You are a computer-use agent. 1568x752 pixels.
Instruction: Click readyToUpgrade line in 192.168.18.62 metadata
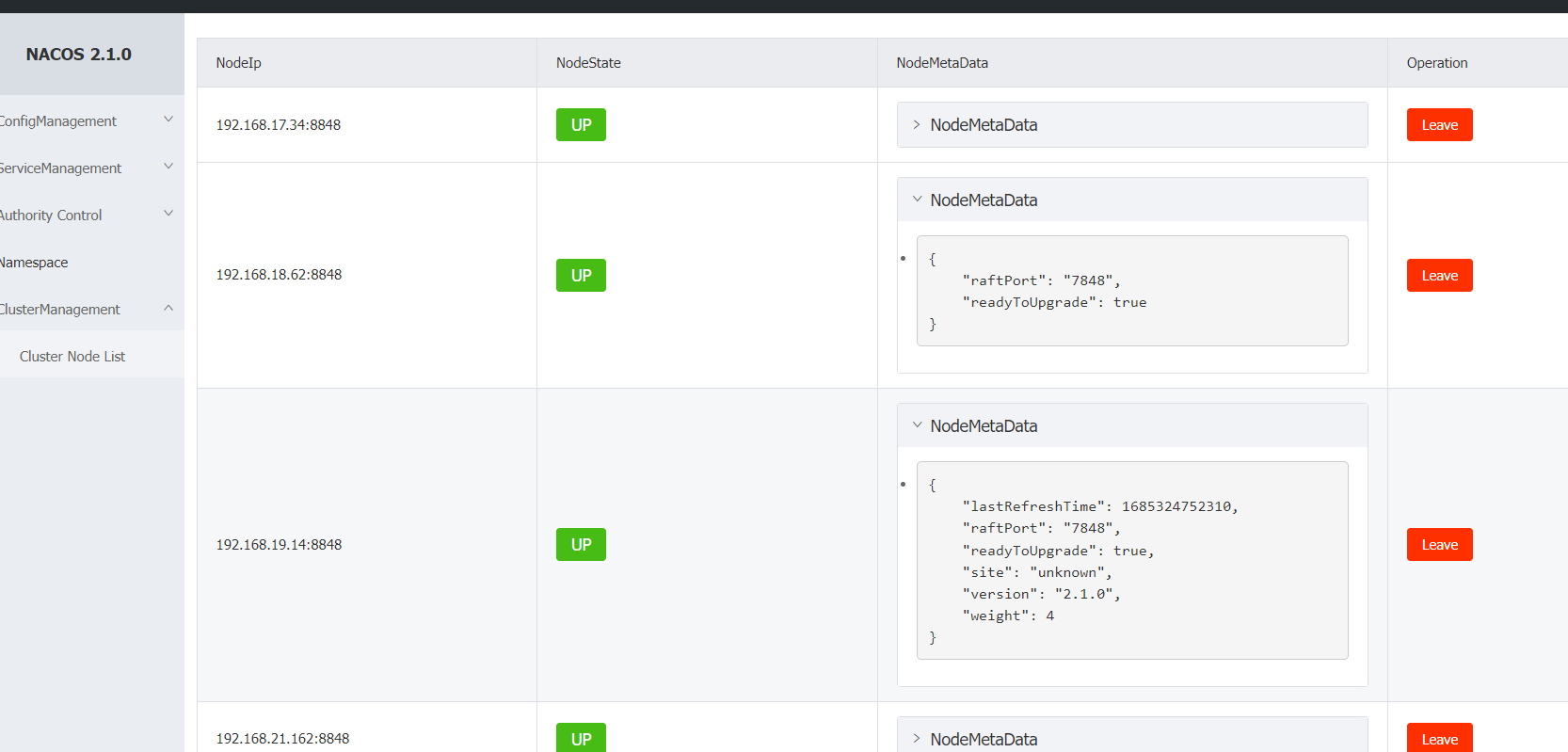1054,302
